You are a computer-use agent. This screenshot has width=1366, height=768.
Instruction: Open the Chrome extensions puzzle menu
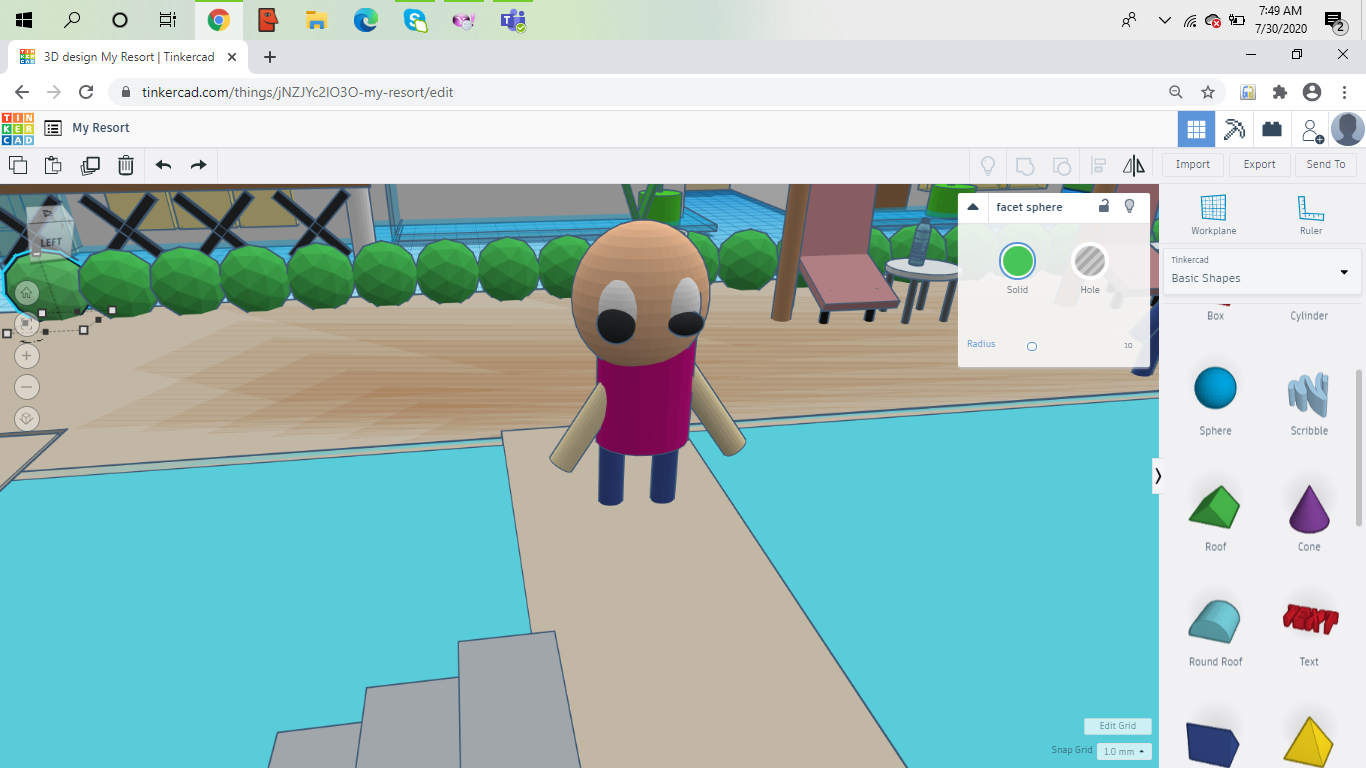click(1279, 92)
